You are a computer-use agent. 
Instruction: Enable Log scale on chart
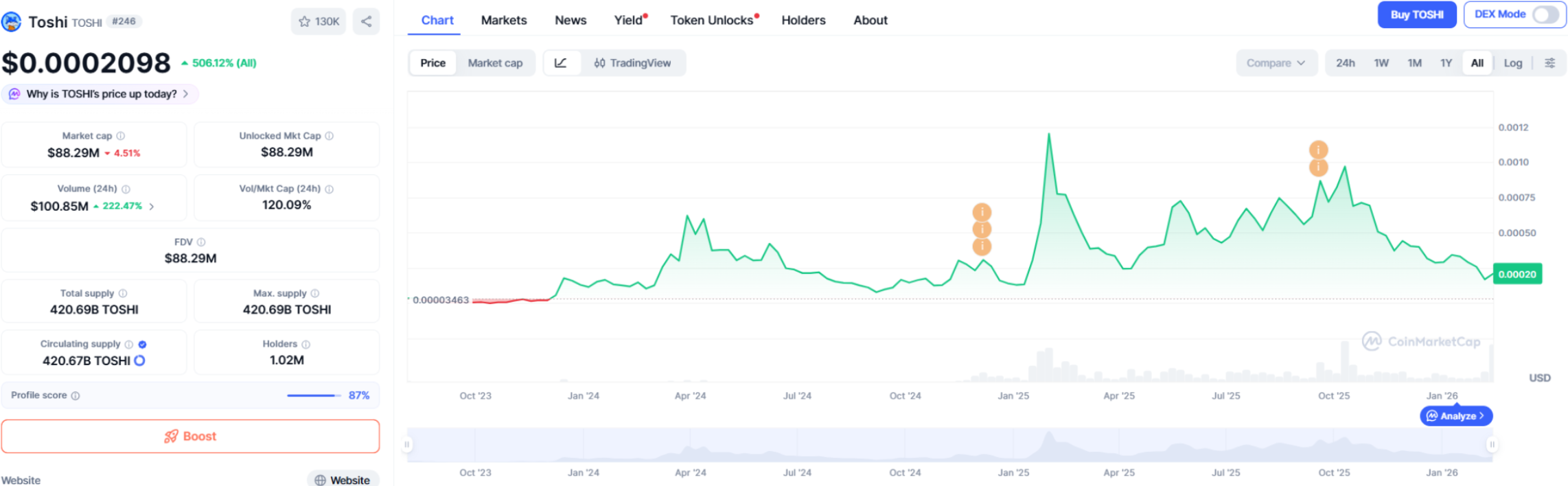pos(1512,63)
